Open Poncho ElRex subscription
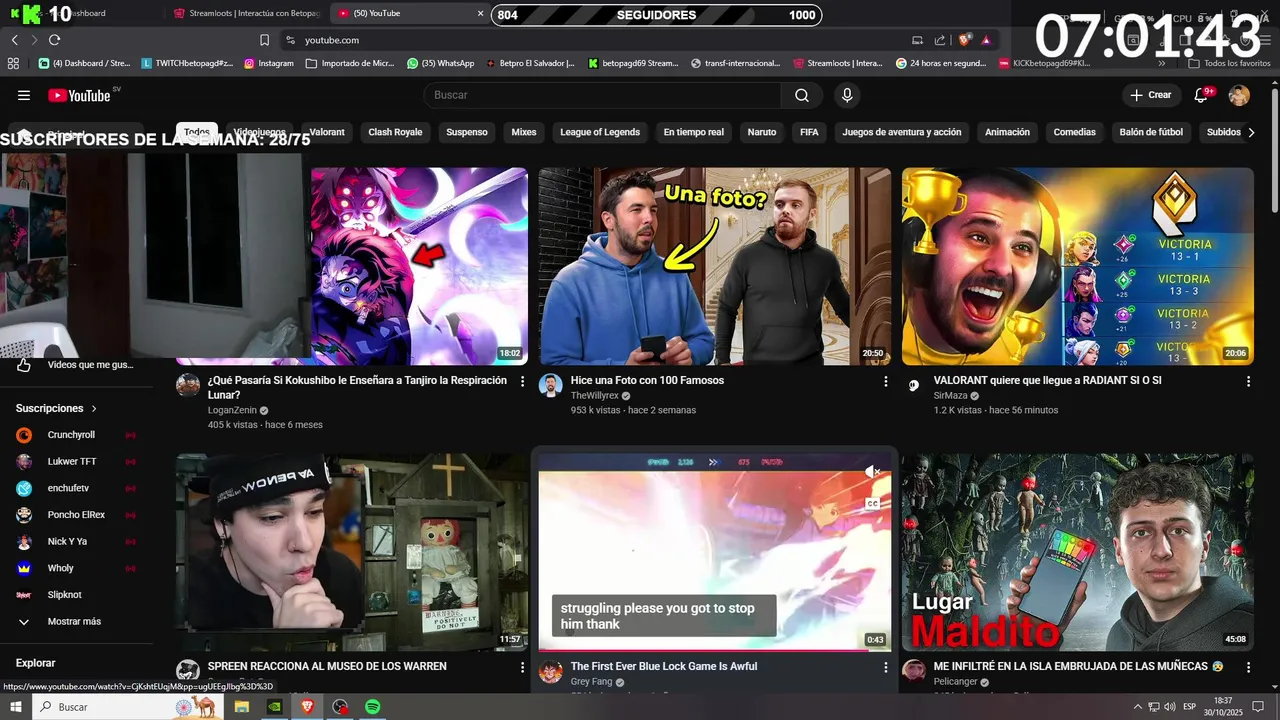Screen dimensions: 1280x720 click(76, 515)
